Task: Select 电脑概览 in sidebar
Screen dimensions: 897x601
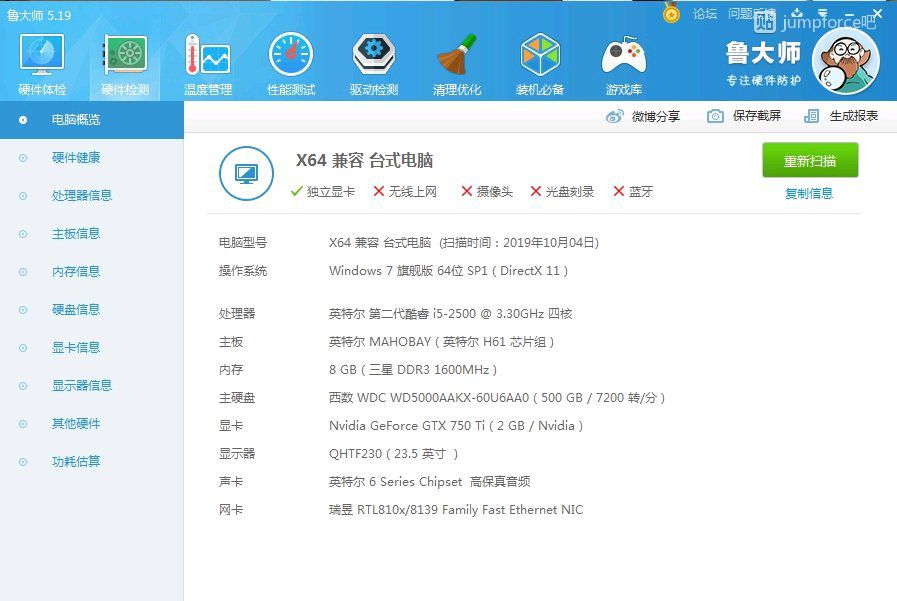Action: [92, 120]
